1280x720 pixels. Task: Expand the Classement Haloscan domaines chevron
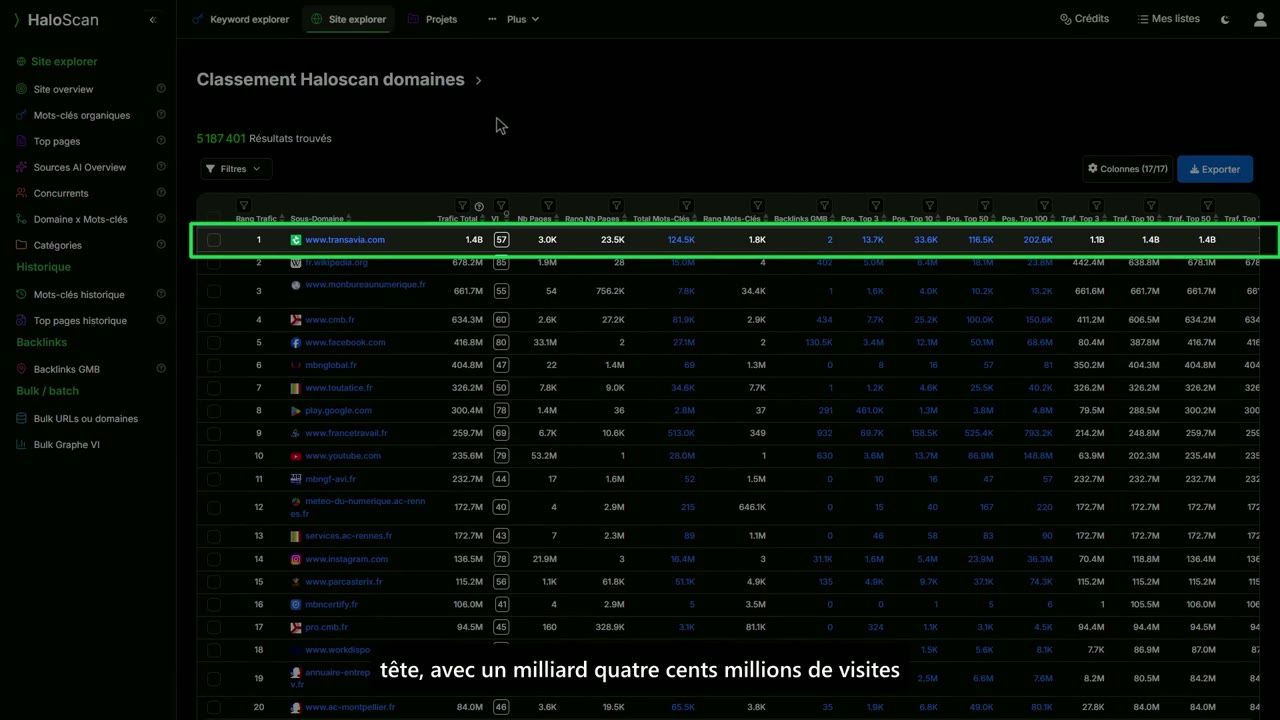tap(478, 81)
